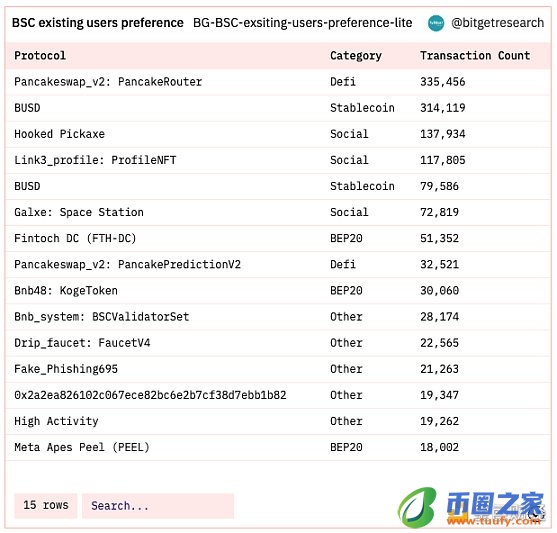Click transaction count 51,352
Image resolution: width=557 pixels, height=533 pixels.
pos(439,238)
